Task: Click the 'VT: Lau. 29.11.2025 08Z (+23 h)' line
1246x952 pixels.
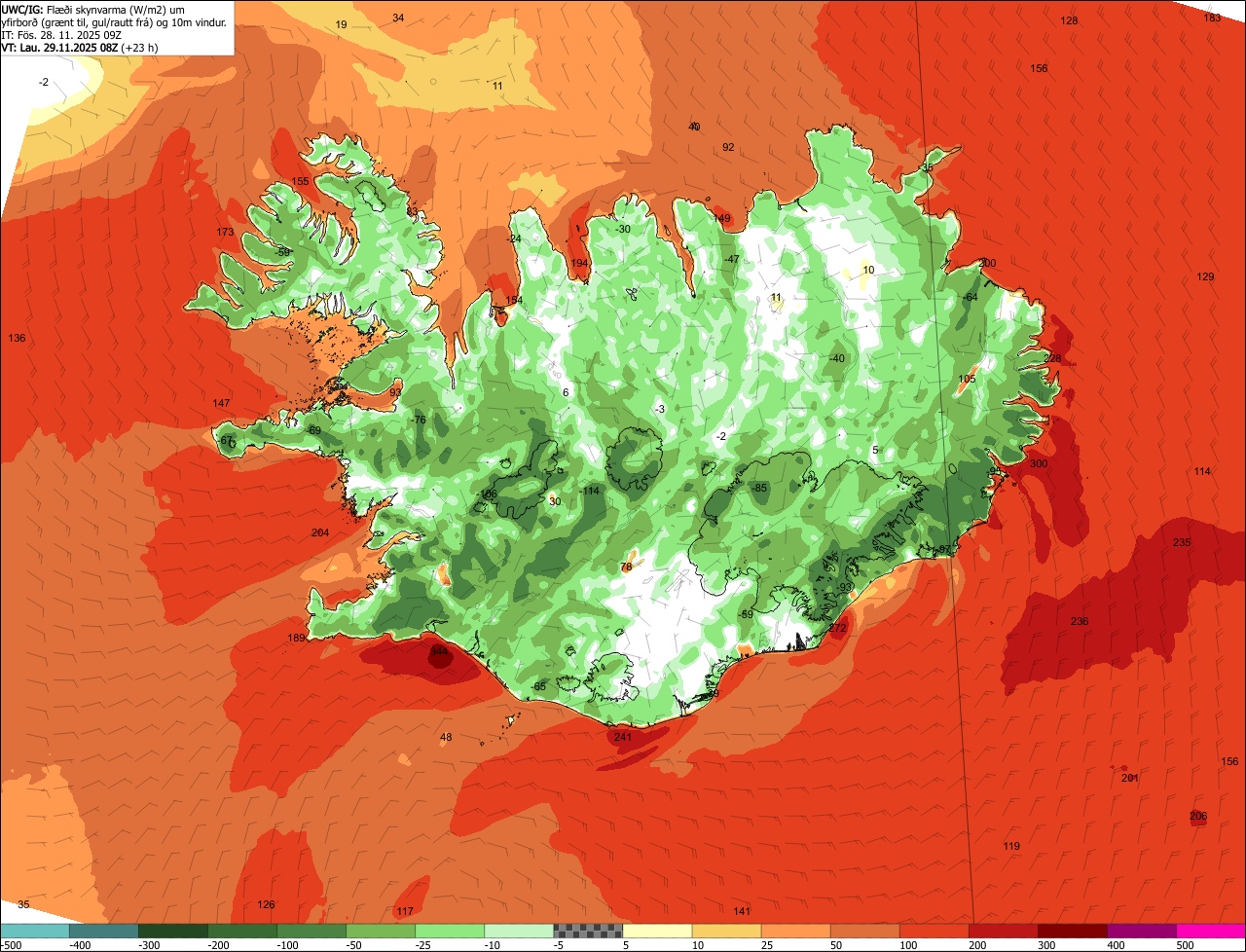Action: 80,47
